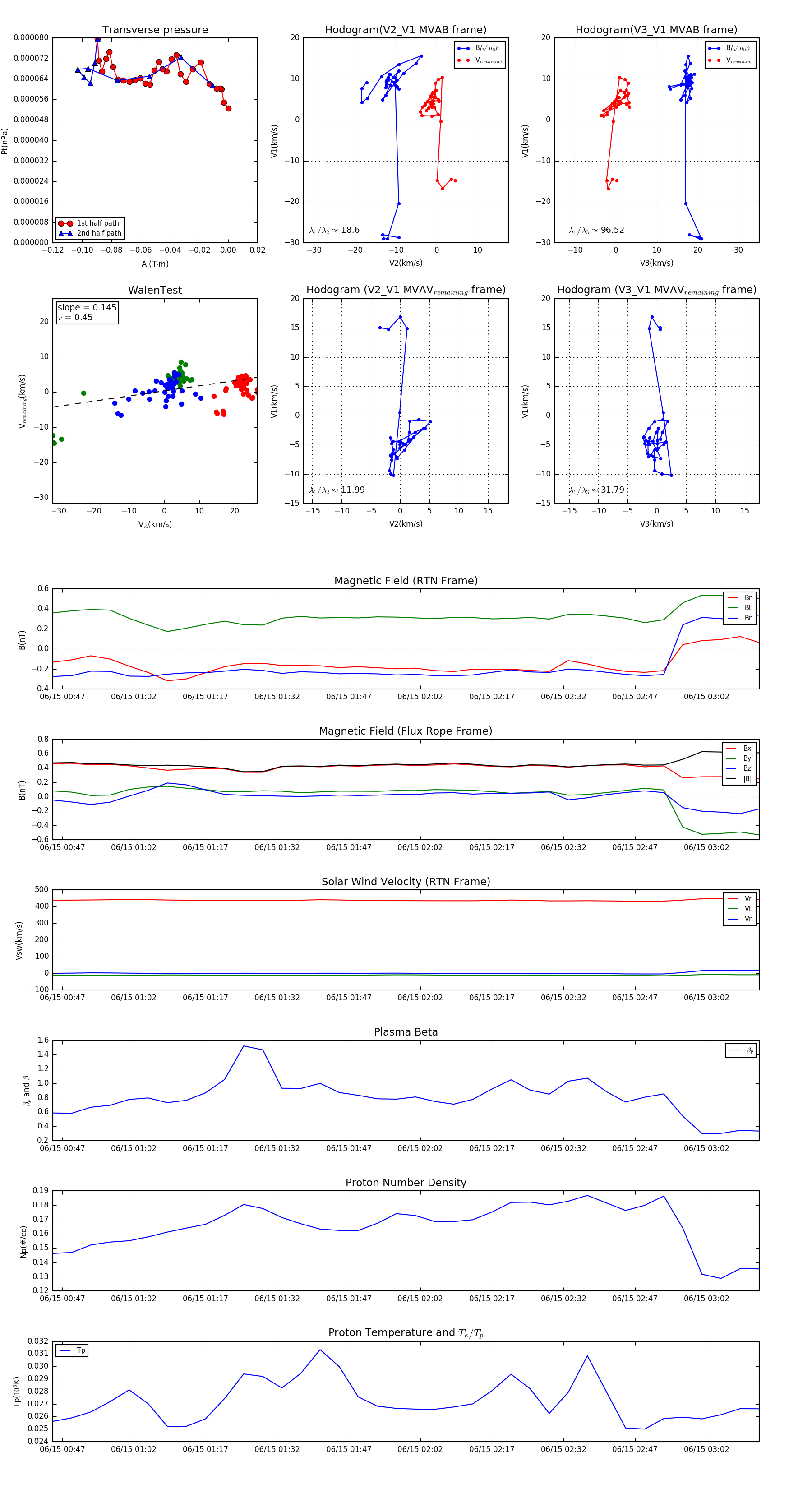Viewport: 812px width, 1489px height.
Task: Click the 'λ1/λ3 ≈ 31.79' eigenvalue ratio text
Action: pyautogui.click(x=596, y=490)
